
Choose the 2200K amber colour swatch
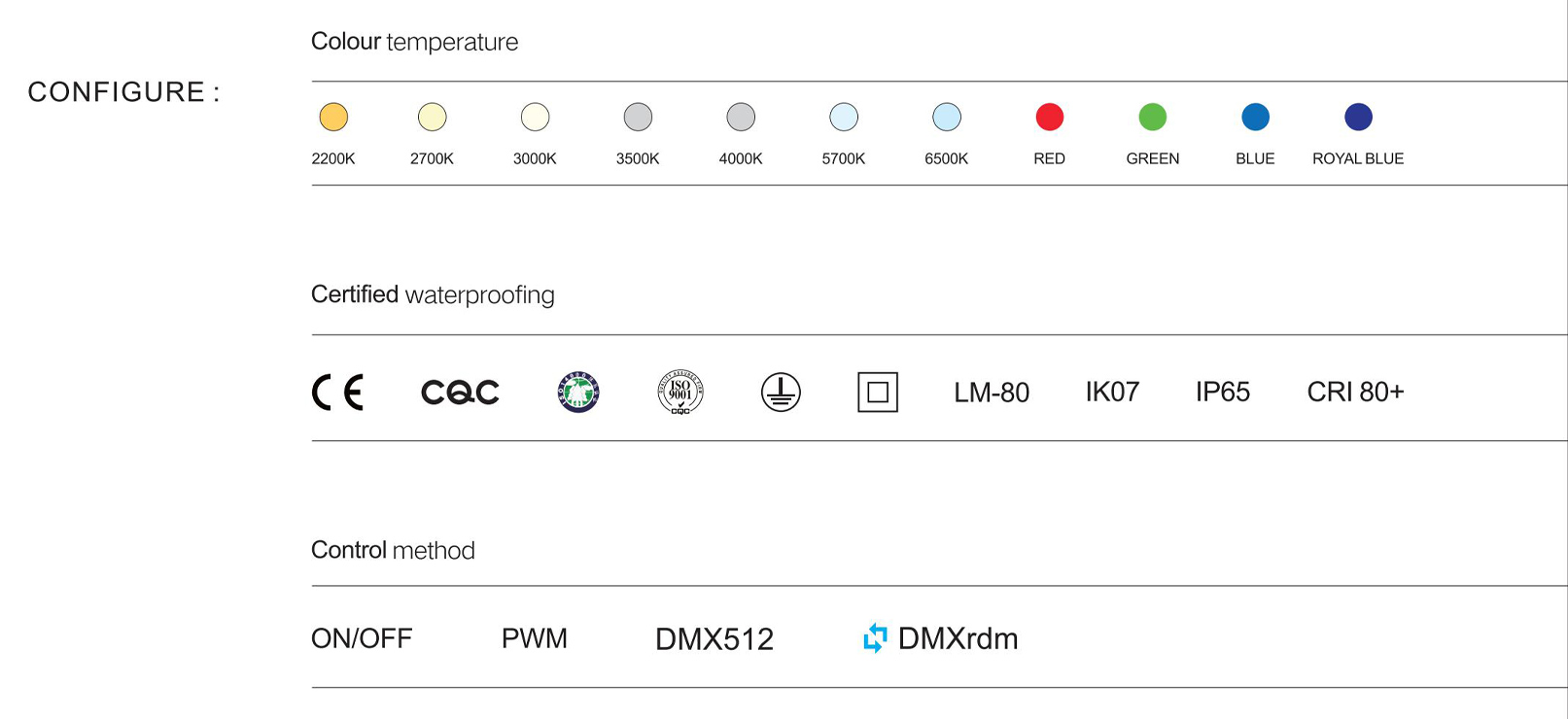tap(333, 117)
